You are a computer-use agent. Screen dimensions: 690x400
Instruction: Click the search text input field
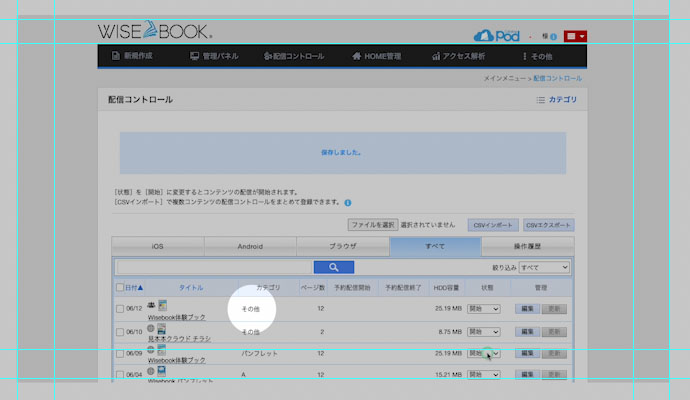[214, 268]
